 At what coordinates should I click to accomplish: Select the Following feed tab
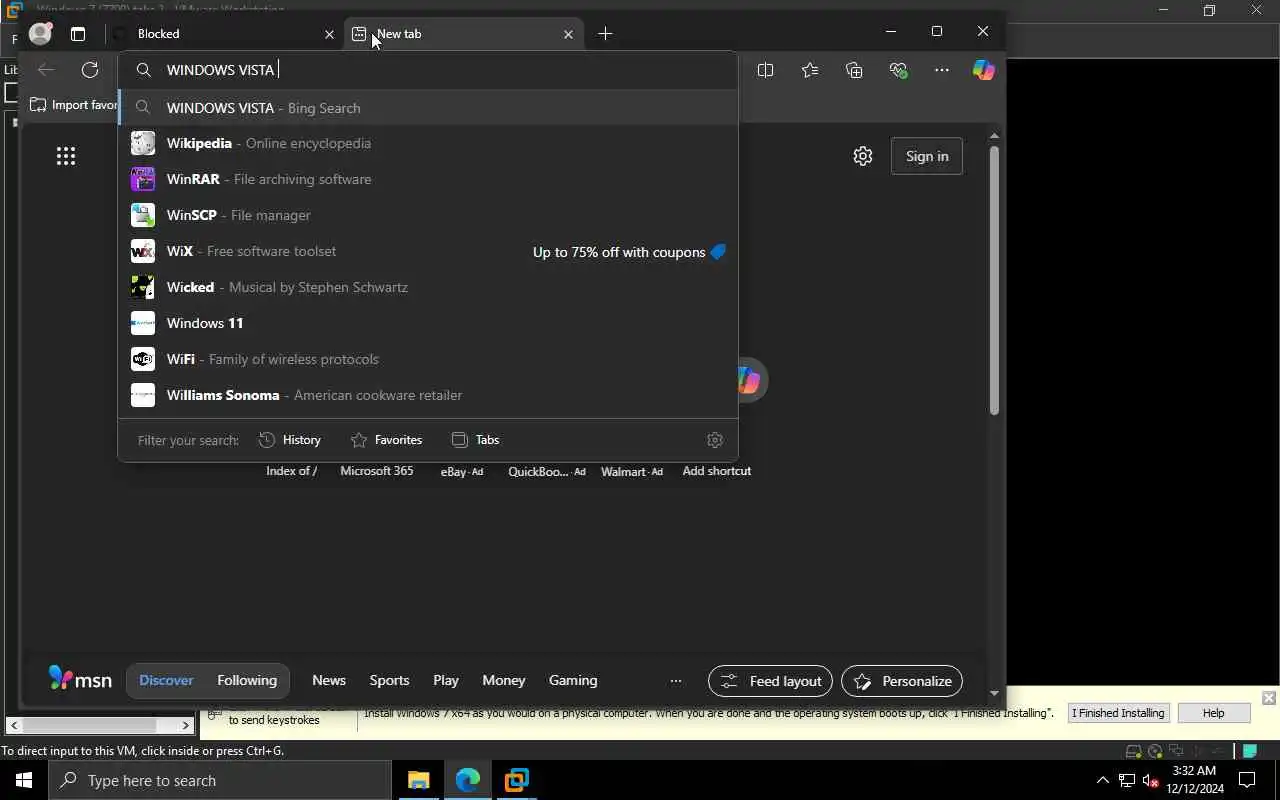[247, 680]
